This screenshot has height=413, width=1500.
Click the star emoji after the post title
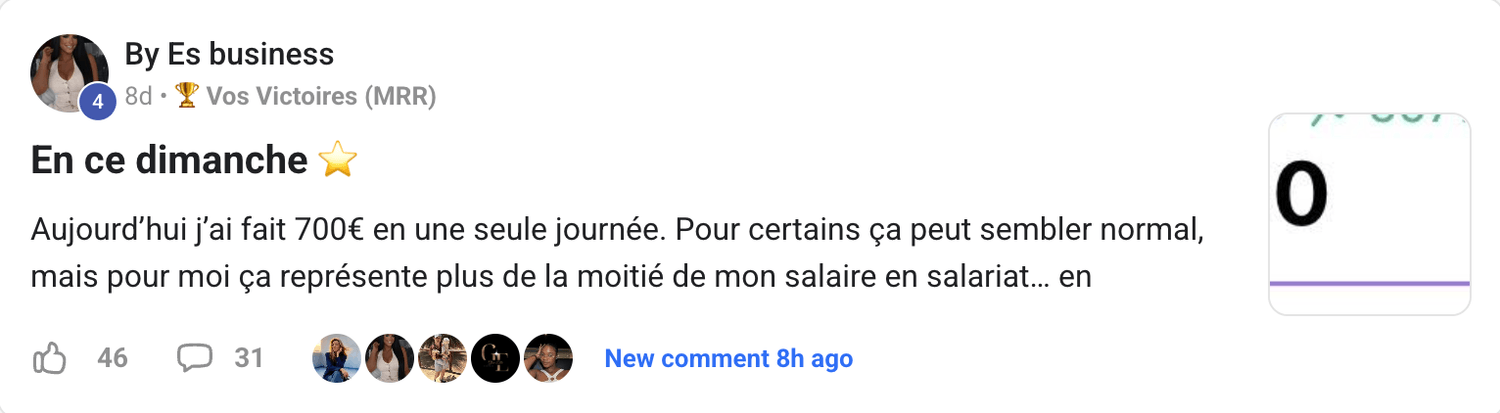(337, 160)
